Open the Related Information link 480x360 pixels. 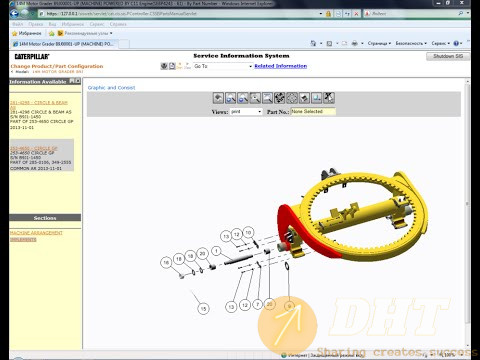tap(281, 66)
